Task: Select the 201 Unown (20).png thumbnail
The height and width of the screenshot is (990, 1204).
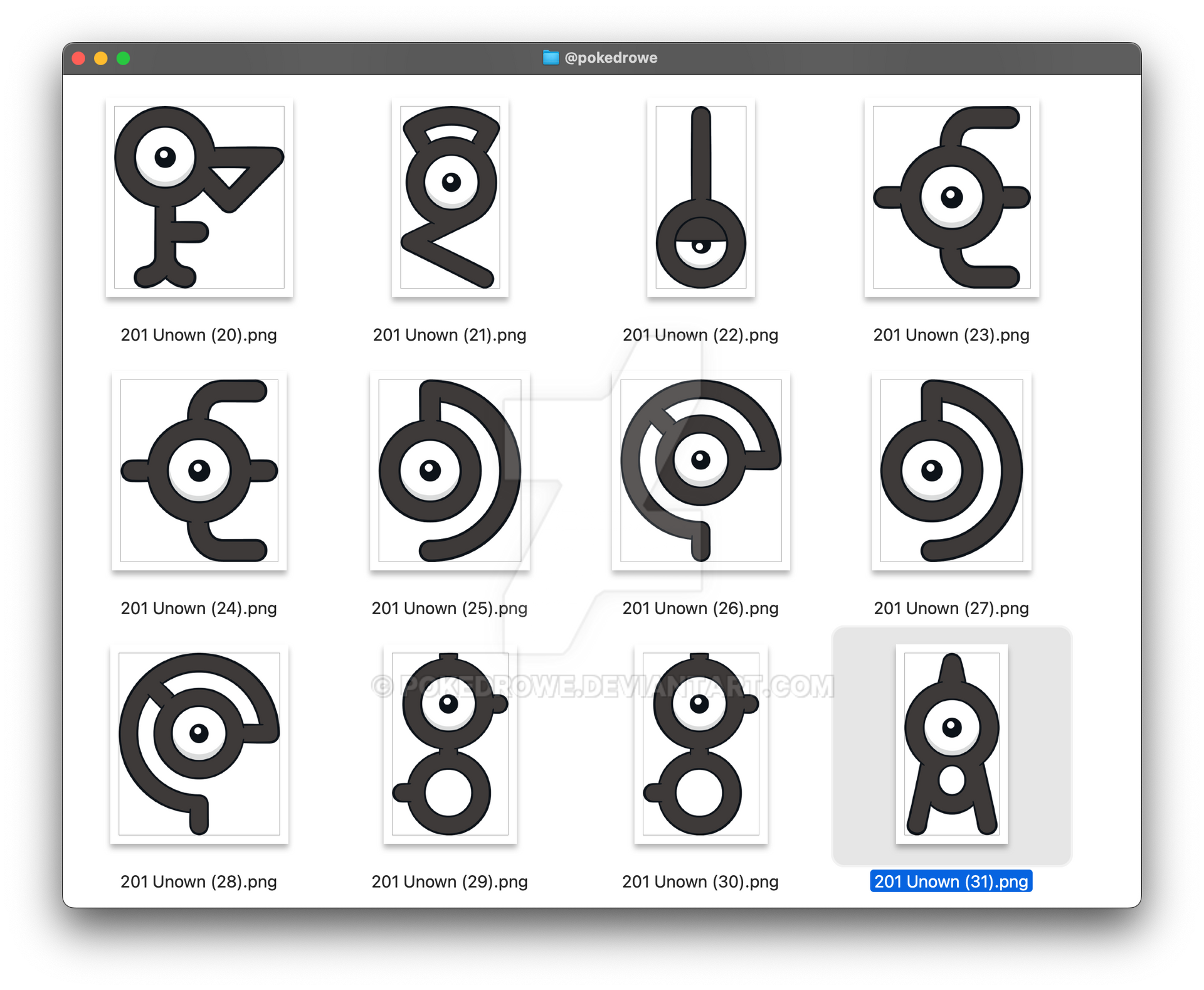Action: [199, 197]
